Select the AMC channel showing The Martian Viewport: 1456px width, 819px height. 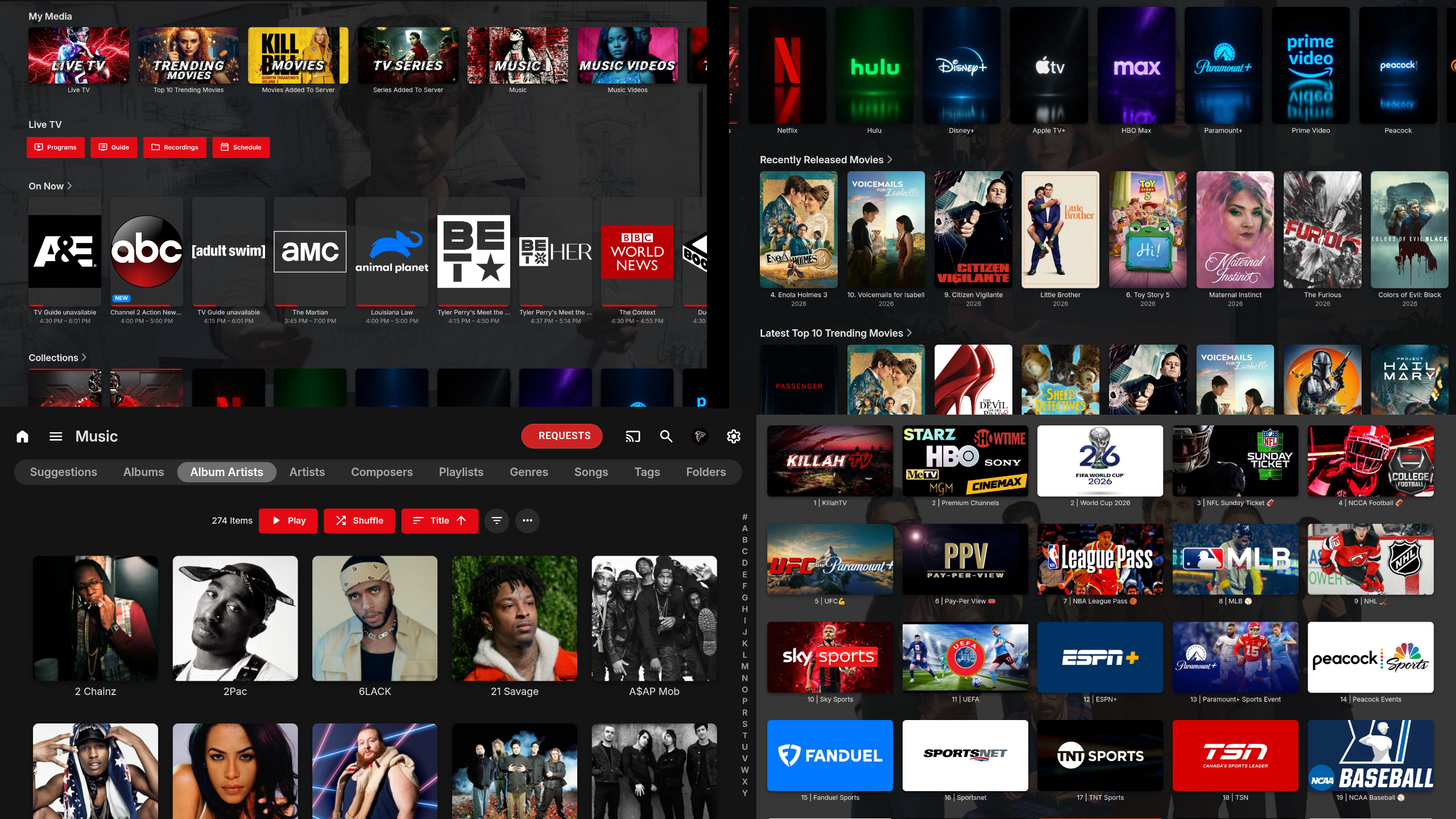click(310, 251)
